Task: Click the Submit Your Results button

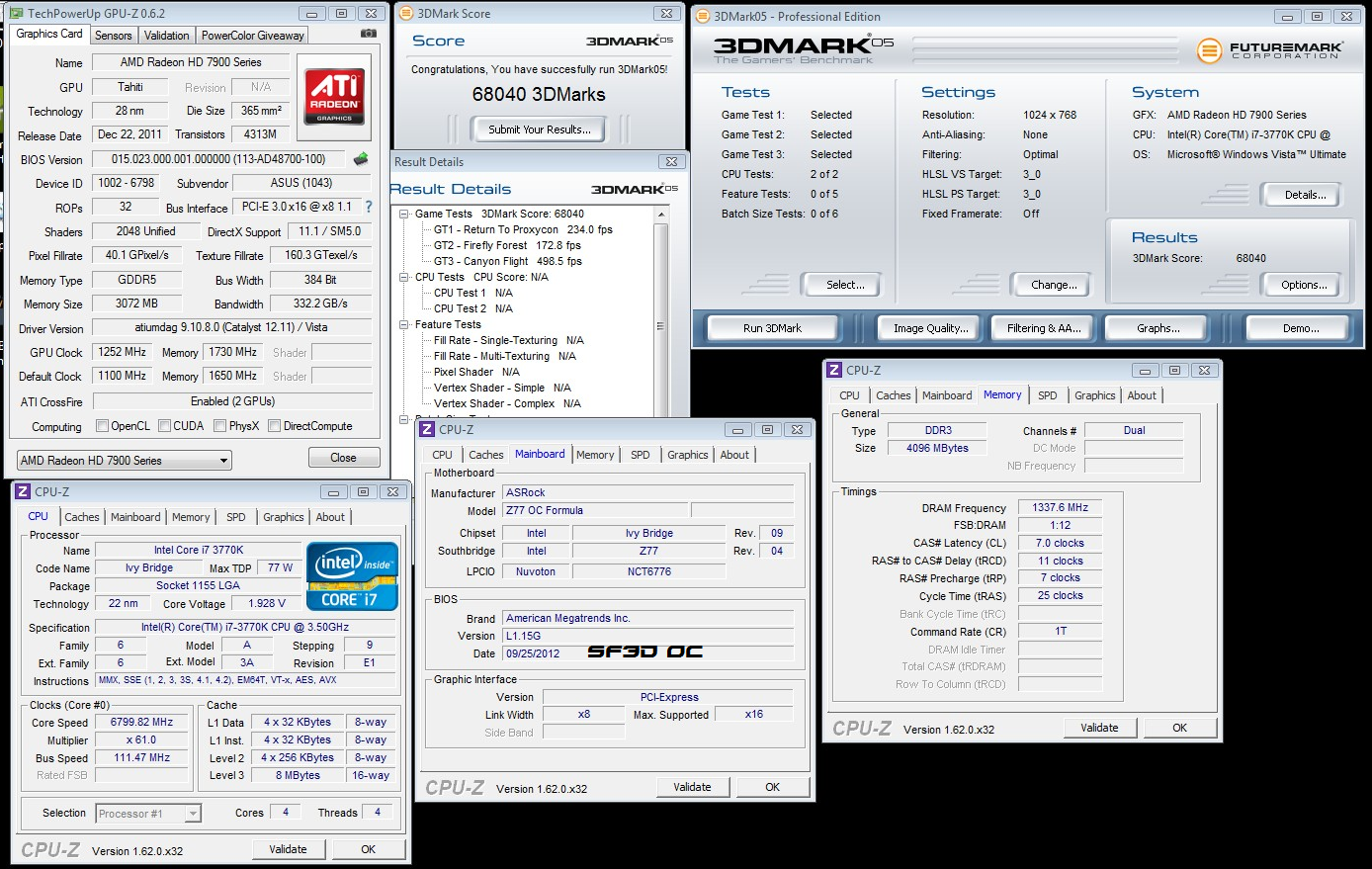Action: (540, 130)
